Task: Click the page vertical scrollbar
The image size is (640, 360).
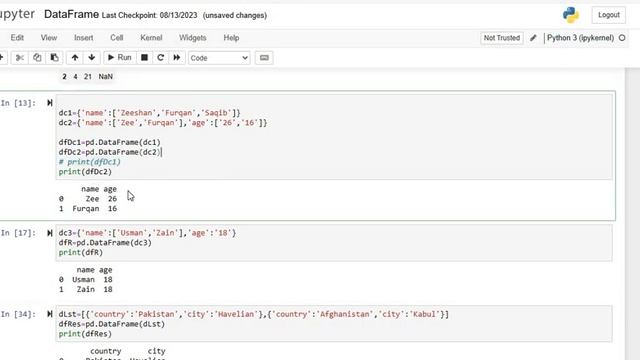Action: [633, 214]
